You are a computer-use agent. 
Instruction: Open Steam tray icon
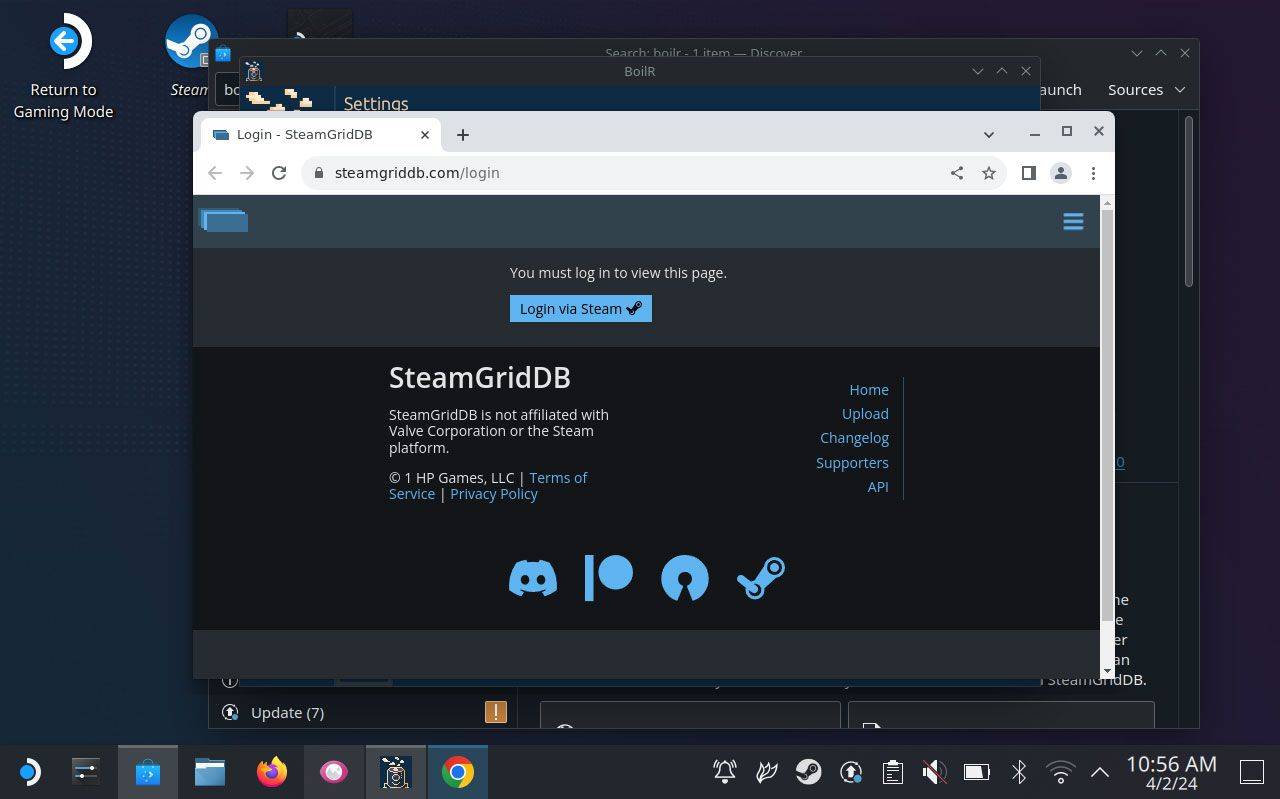click(809, 772)
